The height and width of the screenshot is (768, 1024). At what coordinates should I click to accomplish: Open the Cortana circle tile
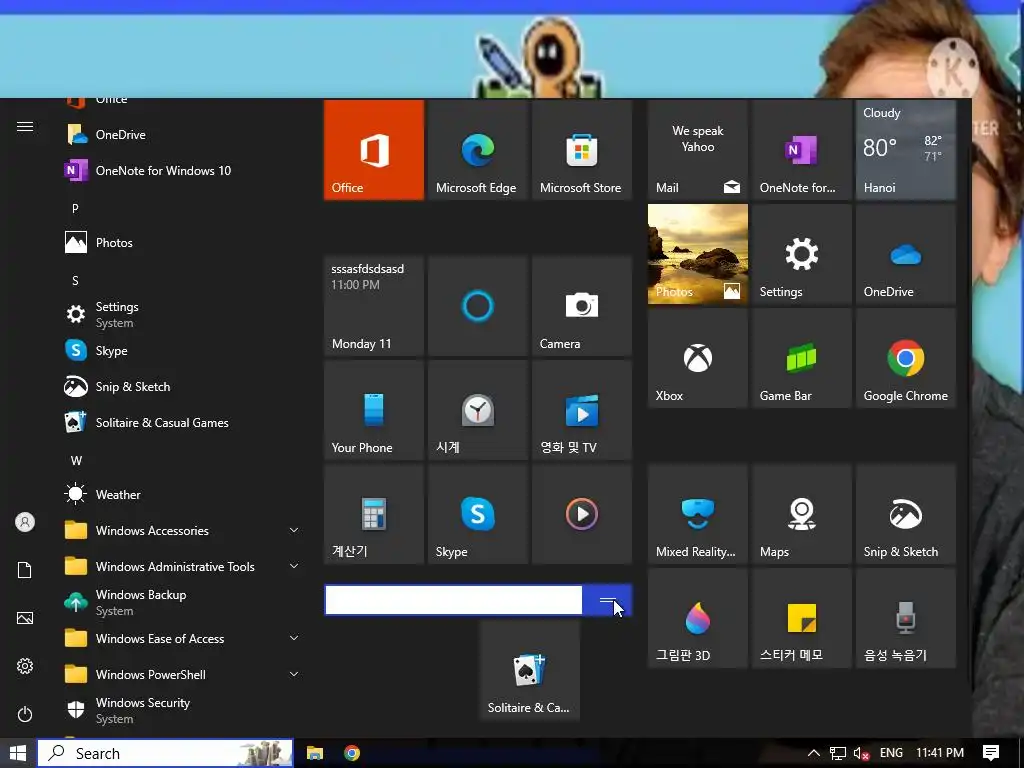point(477,306)
